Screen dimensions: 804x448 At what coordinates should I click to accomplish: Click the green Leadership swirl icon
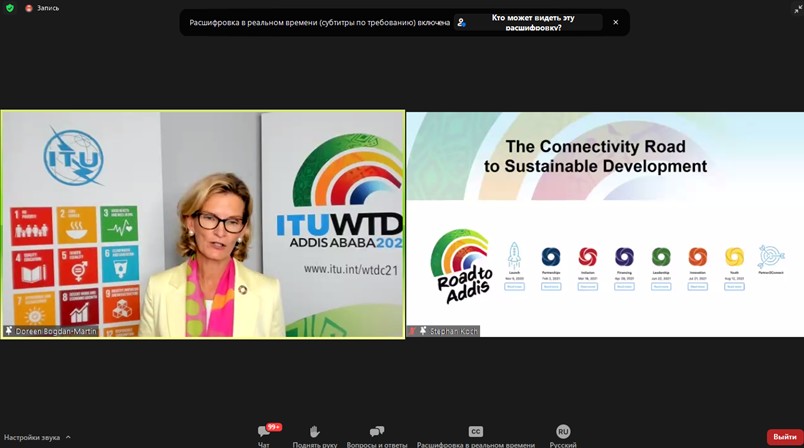click(661, 257)
